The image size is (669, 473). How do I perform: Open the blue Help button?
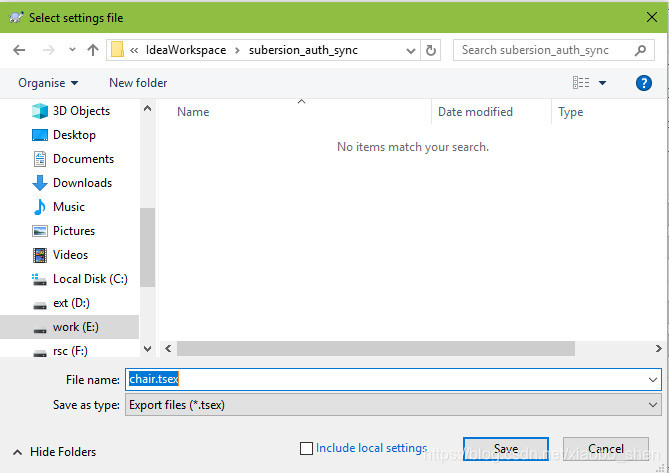click(643, 83)
